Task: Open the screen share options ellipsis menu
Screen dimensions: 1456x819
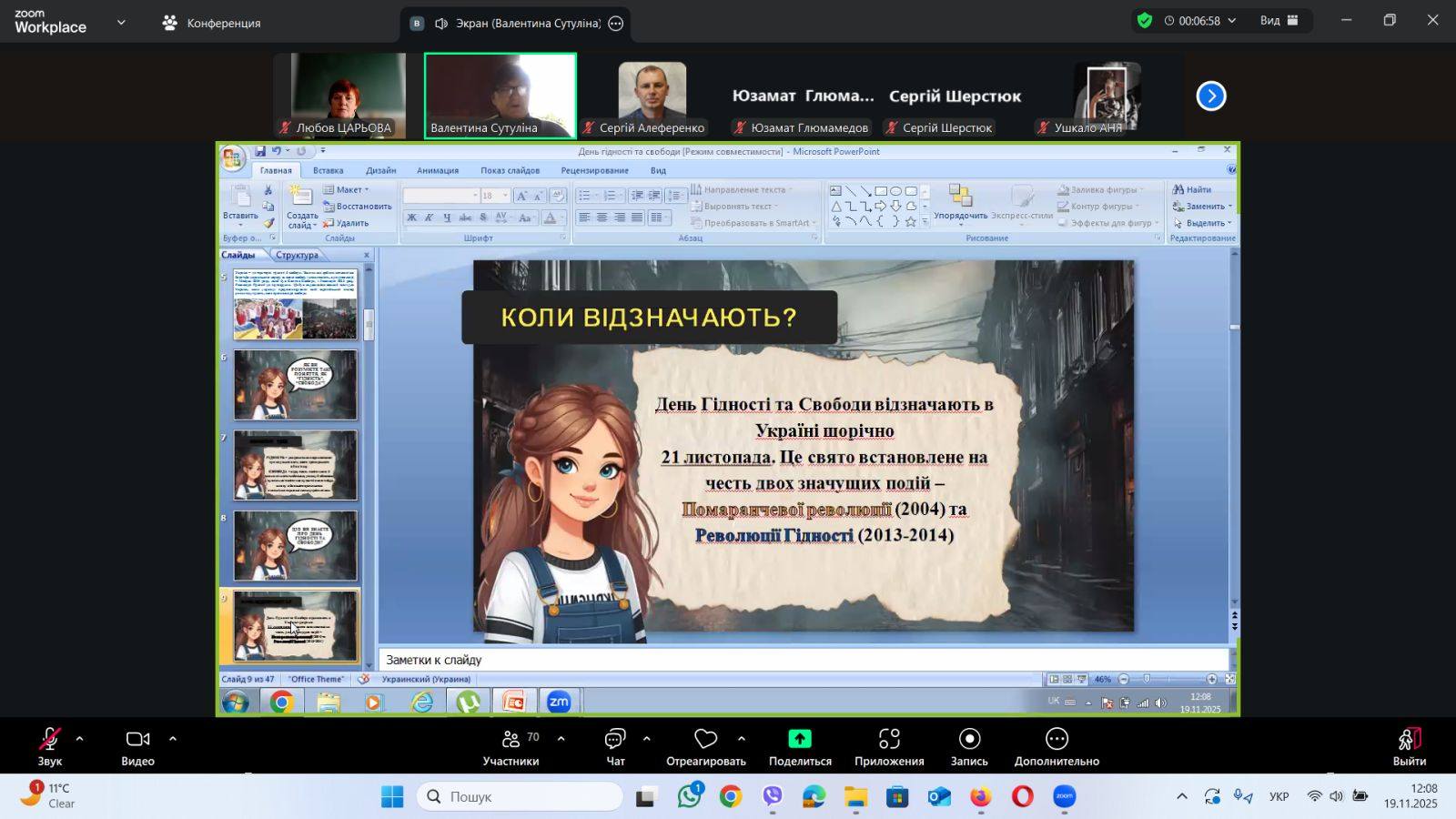Action: coord(616,24)
